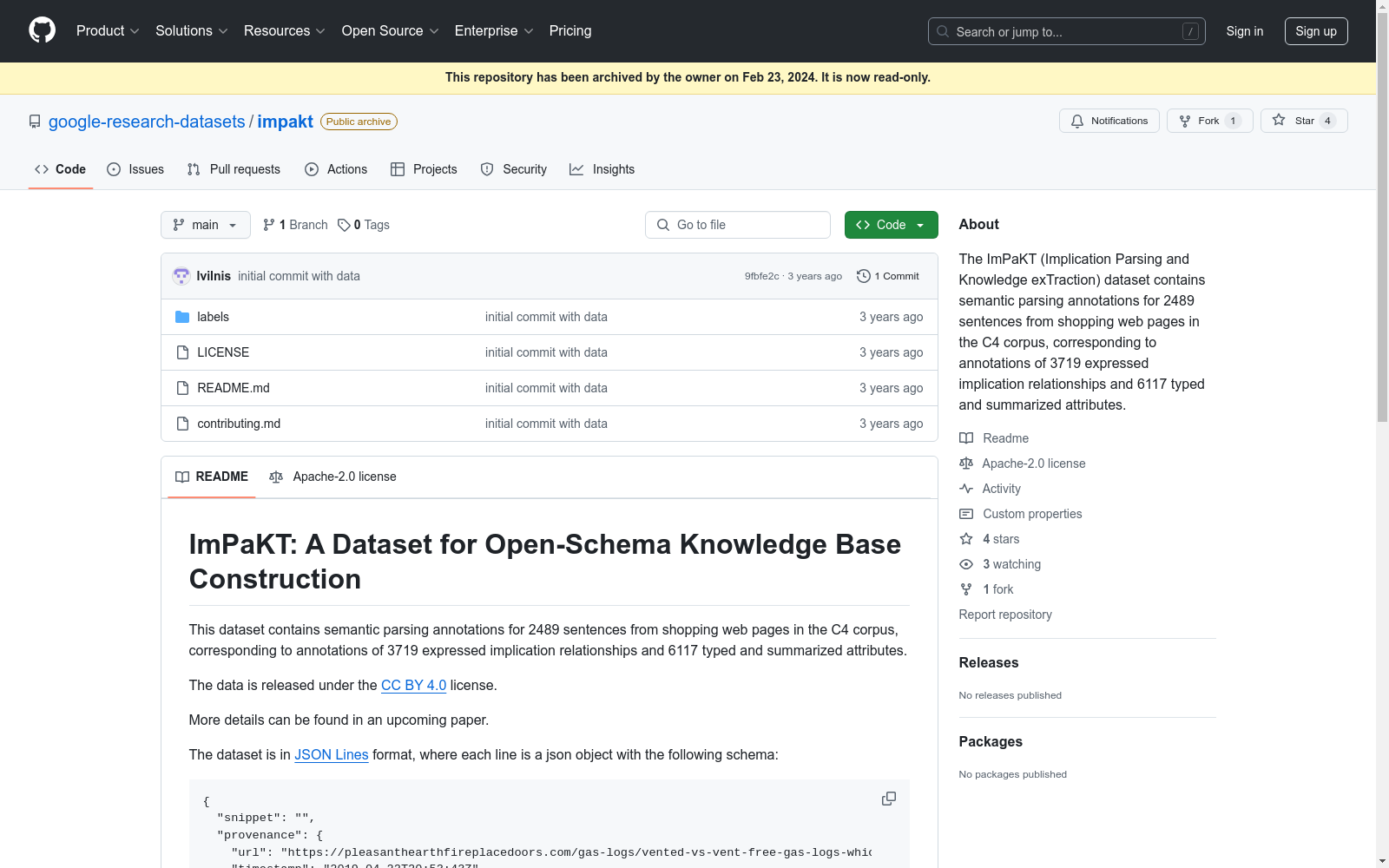Open the contributing.md file

coord(239,424)
